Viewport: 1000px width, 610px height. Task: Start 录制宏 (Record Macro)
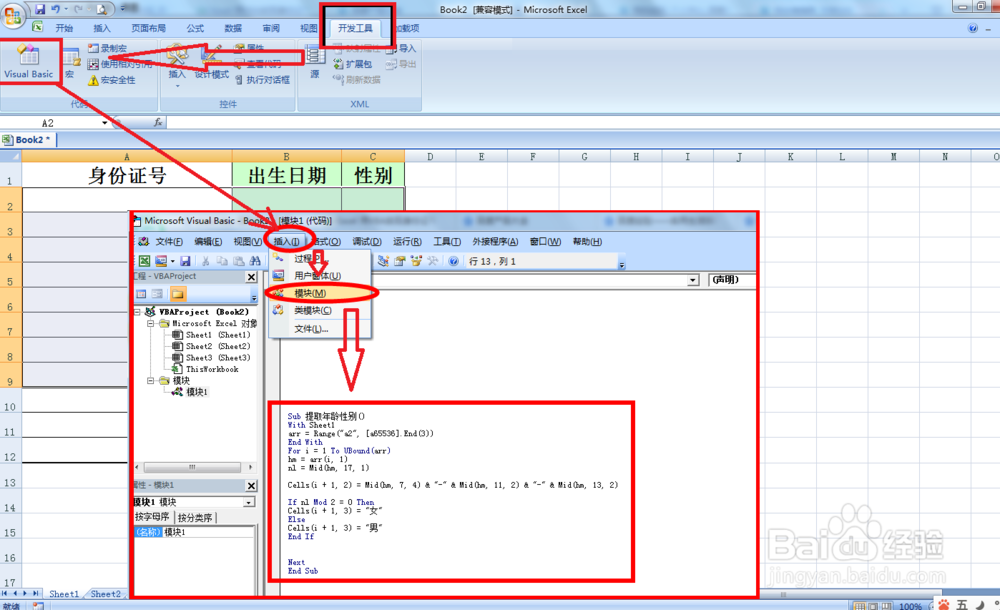click(x=108, y=48)
